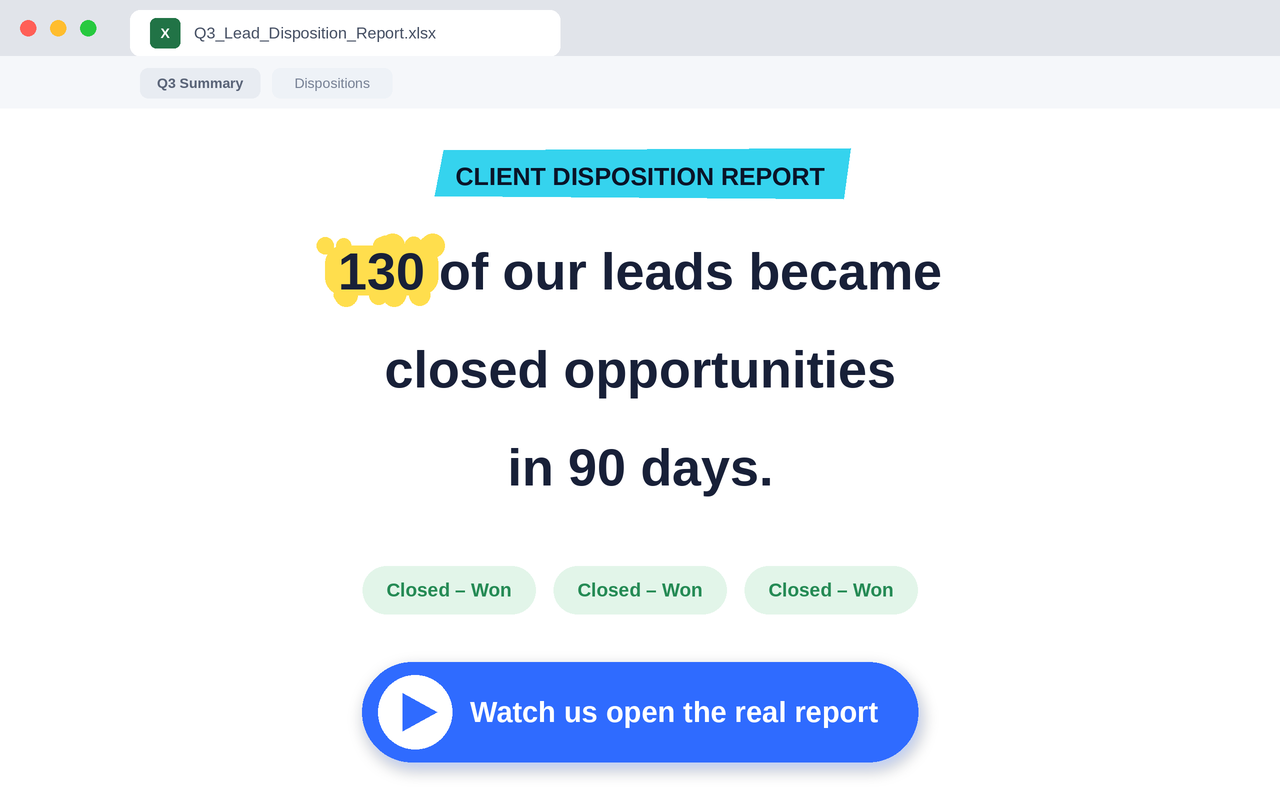The image size is (1280, 800).
Task: Click the Client Disposition Report banner
Action: pyautogui.click(x=642, y=174)
